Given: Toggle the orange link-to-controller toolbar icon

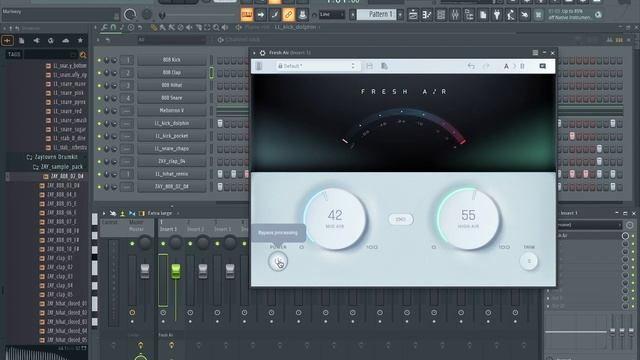Looking at the screenshot, I should (x=288, y=15).
